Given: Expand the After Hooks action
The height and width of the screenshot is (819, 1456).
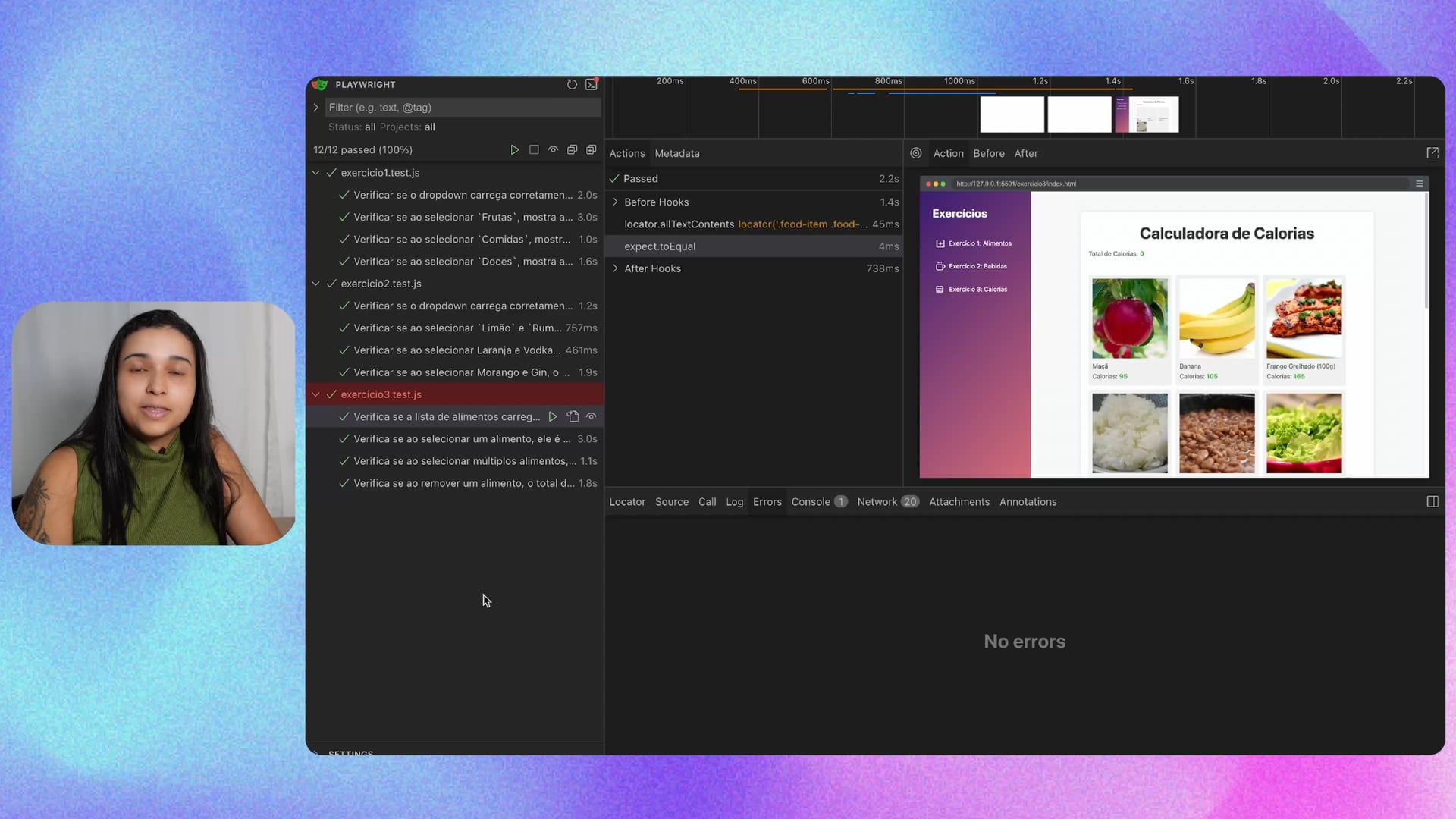Looking at the screenshot, I should coord(615,268).
